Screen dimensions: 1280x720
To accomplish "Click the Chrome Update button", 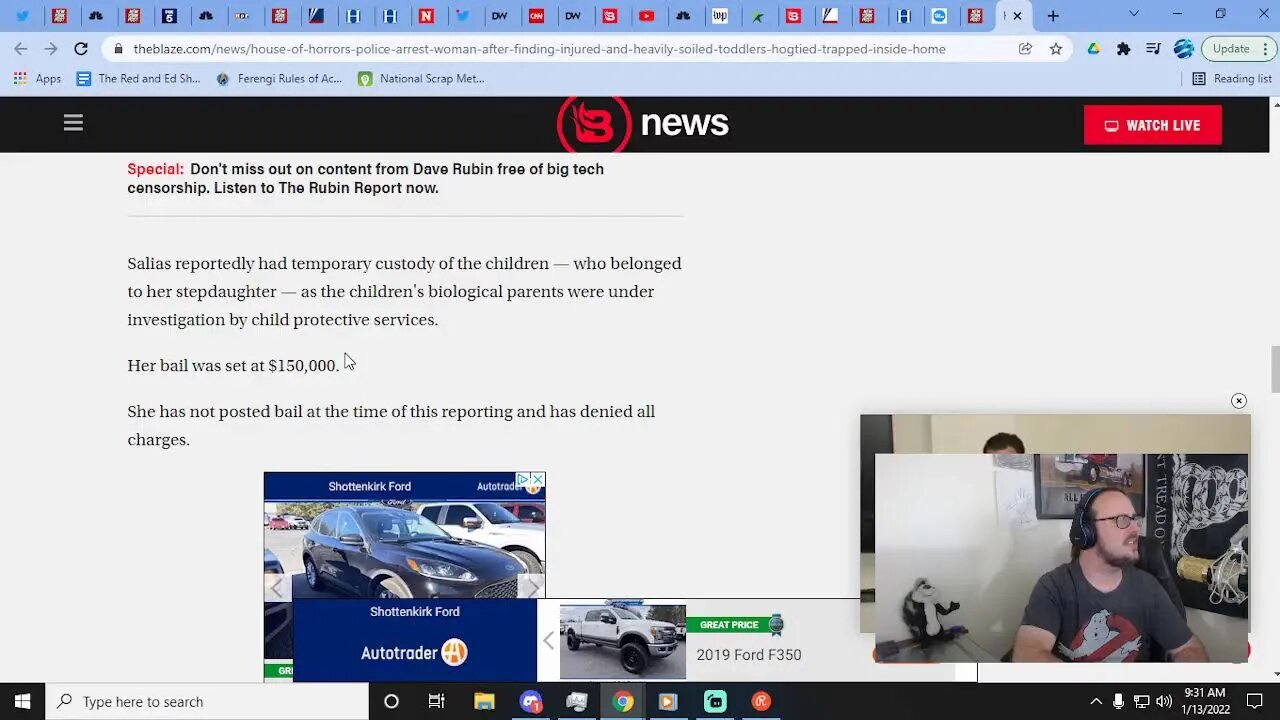I will pyautogui.click(x=1236, y=49).
